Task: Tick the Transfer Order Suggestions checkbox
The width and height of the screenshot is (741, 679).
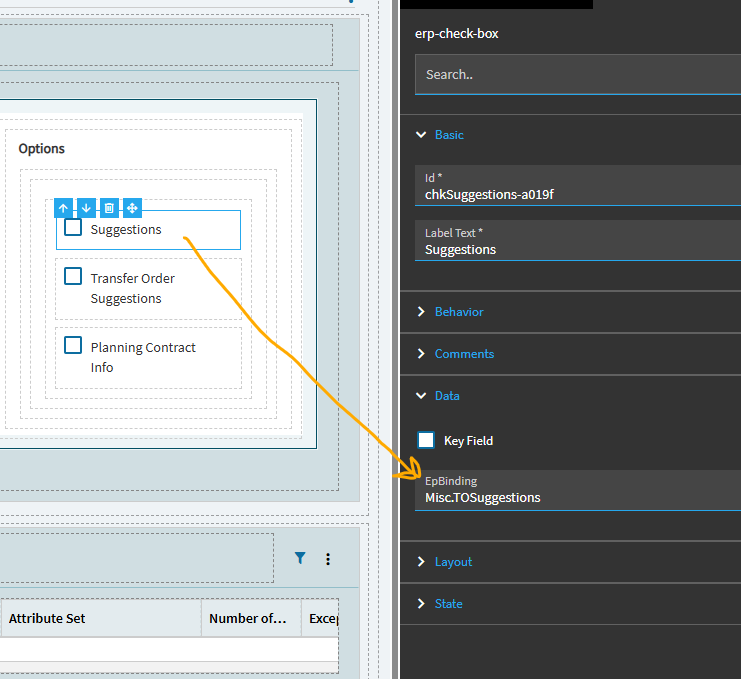Action: pos(73,276)
